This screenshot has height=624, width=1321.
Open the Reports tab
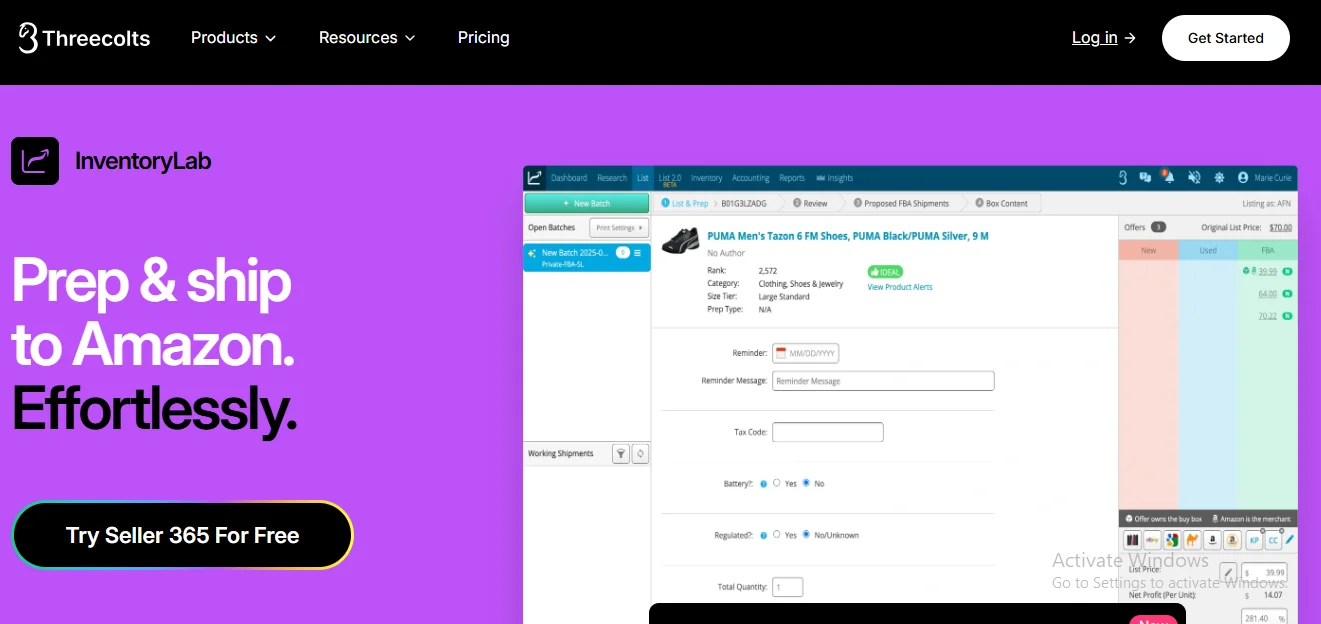point(792,178)
